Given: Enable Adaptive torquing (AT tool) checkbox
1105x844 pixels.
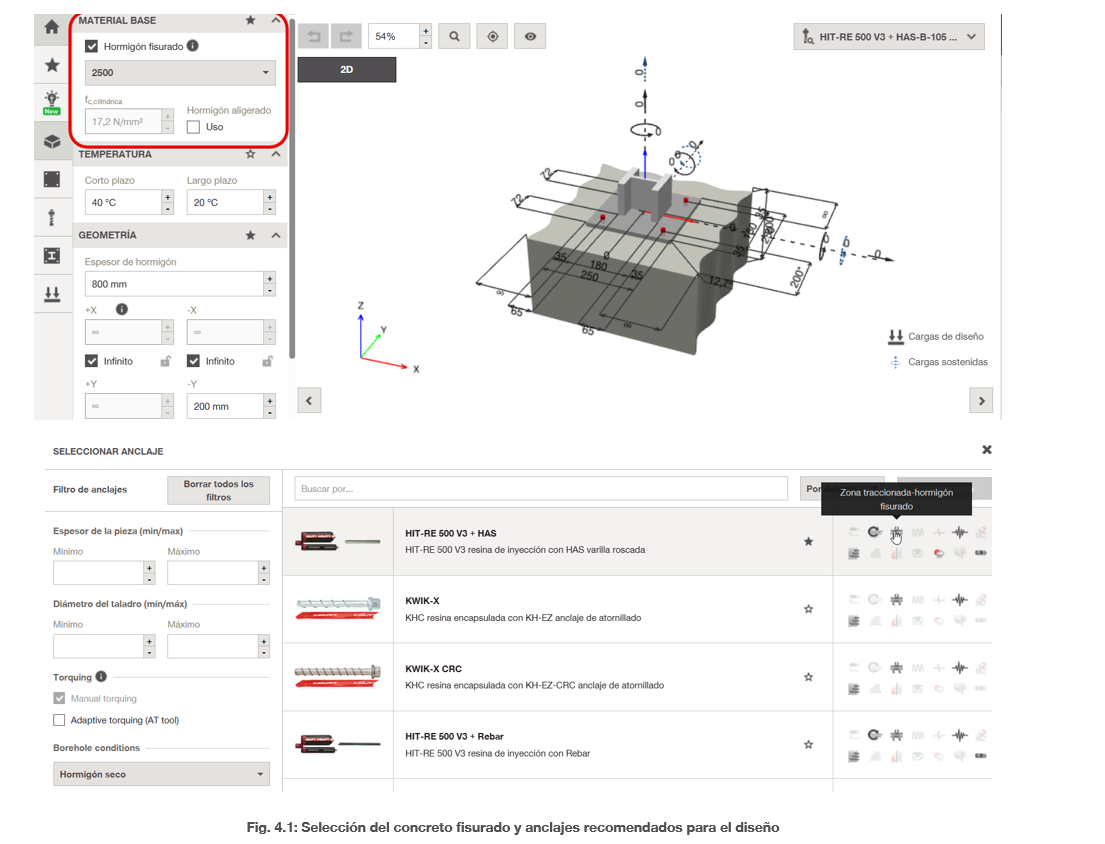Looking at the screenshot, I should (x=59, y=720).
